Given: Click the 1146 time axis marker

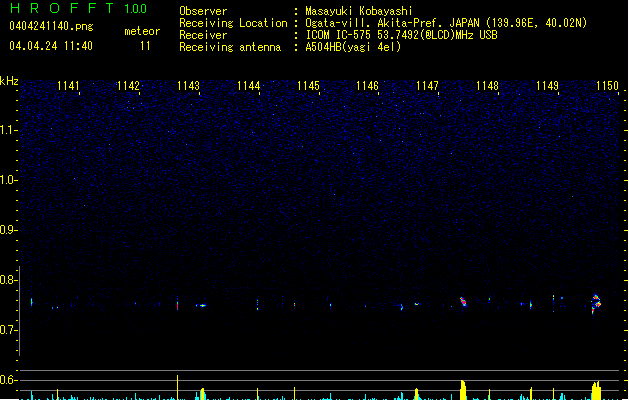Looking at the screenshot, I should 367,86.
